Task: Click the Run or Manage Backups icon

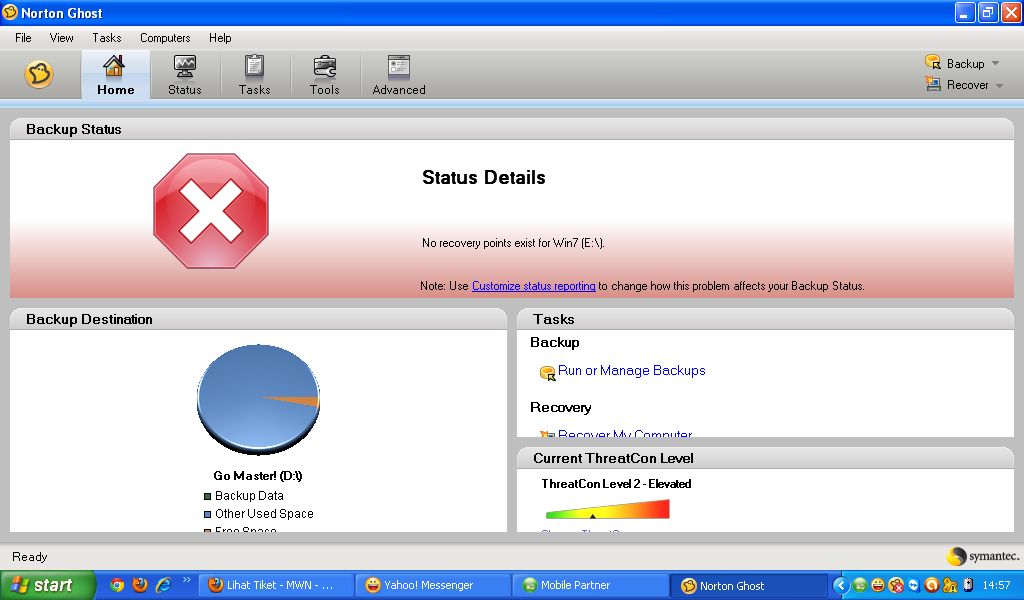Action: 547,373
